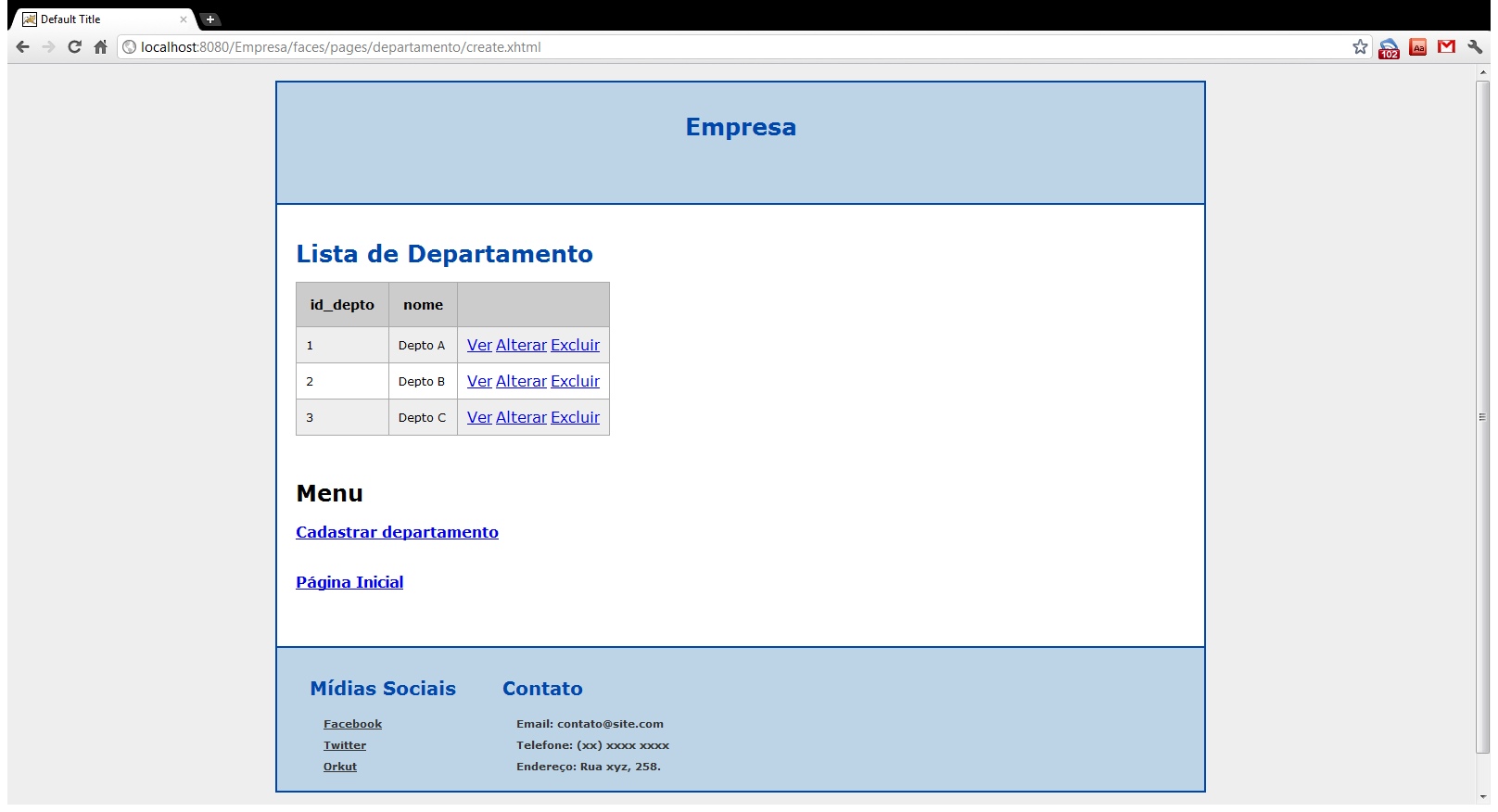Screen dimensions: 1498x812
Task: Click the vertical scrollbar thumb
Action: click(x=1482, y=417)
